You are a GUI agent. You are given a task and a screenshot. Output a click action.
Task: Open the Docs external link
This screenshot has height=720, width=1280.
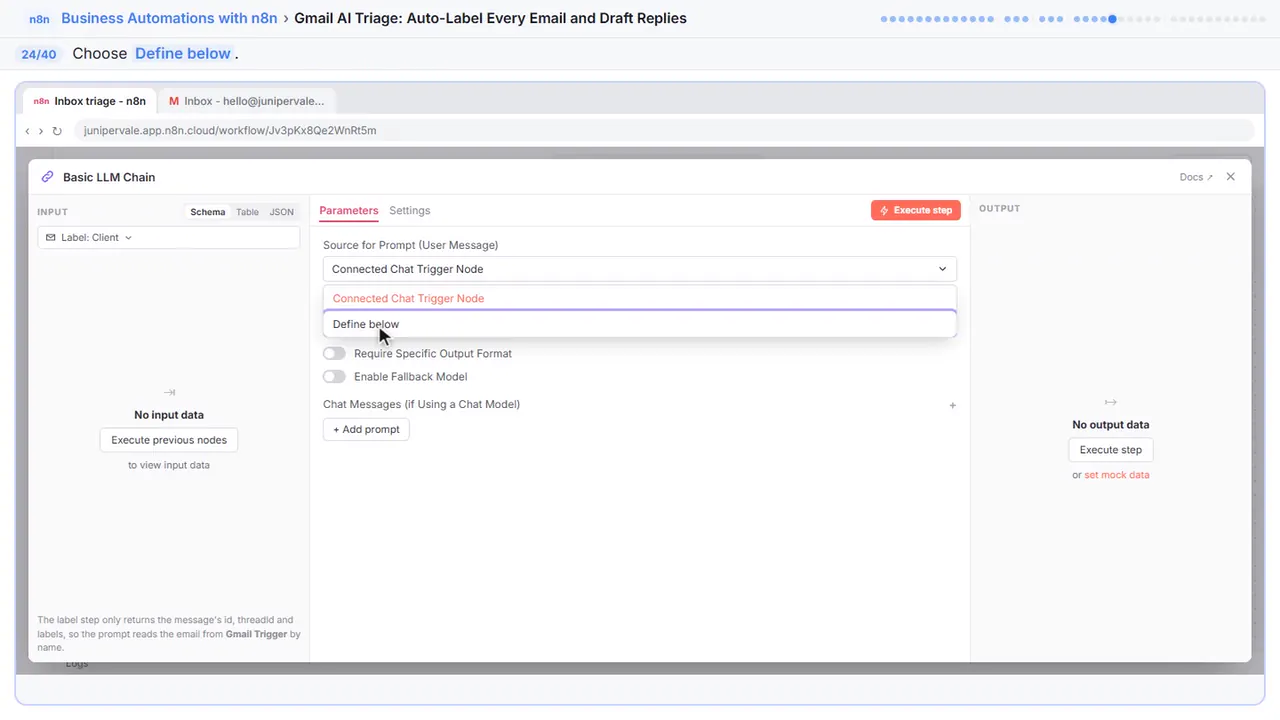[x=1196, y=177]
